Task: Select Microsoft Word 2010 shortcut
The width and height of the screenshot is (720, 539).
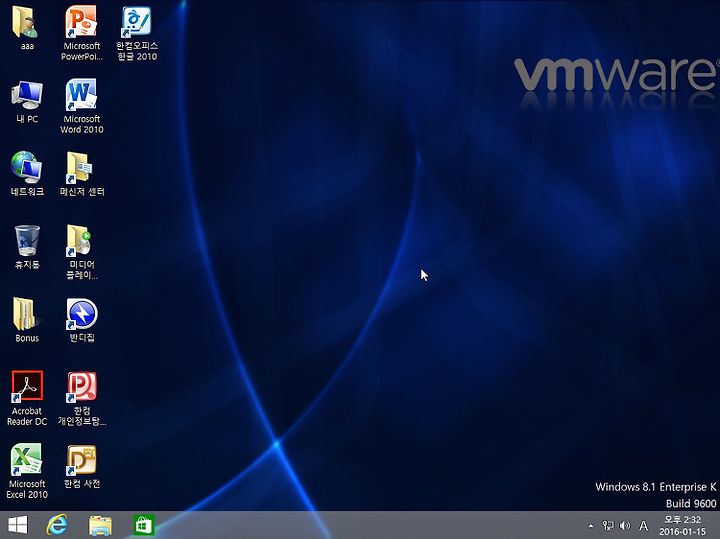Action: click(81, 106)
